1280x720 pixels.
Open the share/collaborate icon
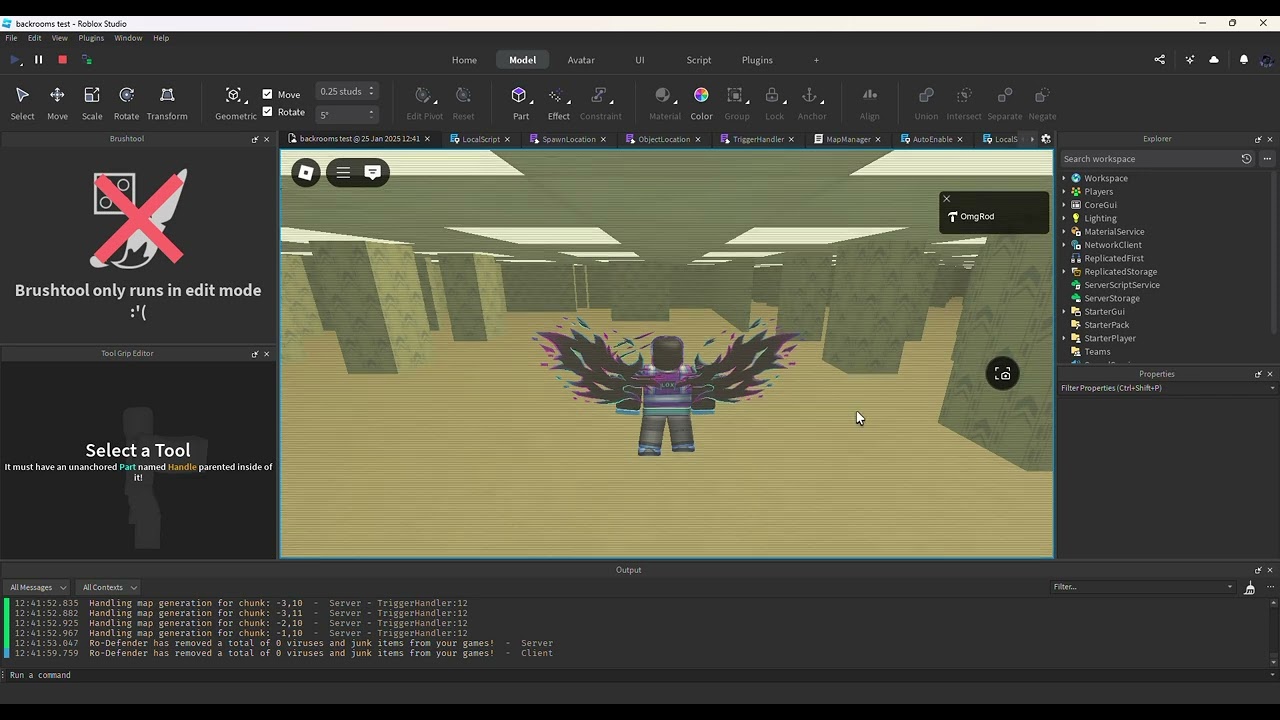click(1160, 60)
